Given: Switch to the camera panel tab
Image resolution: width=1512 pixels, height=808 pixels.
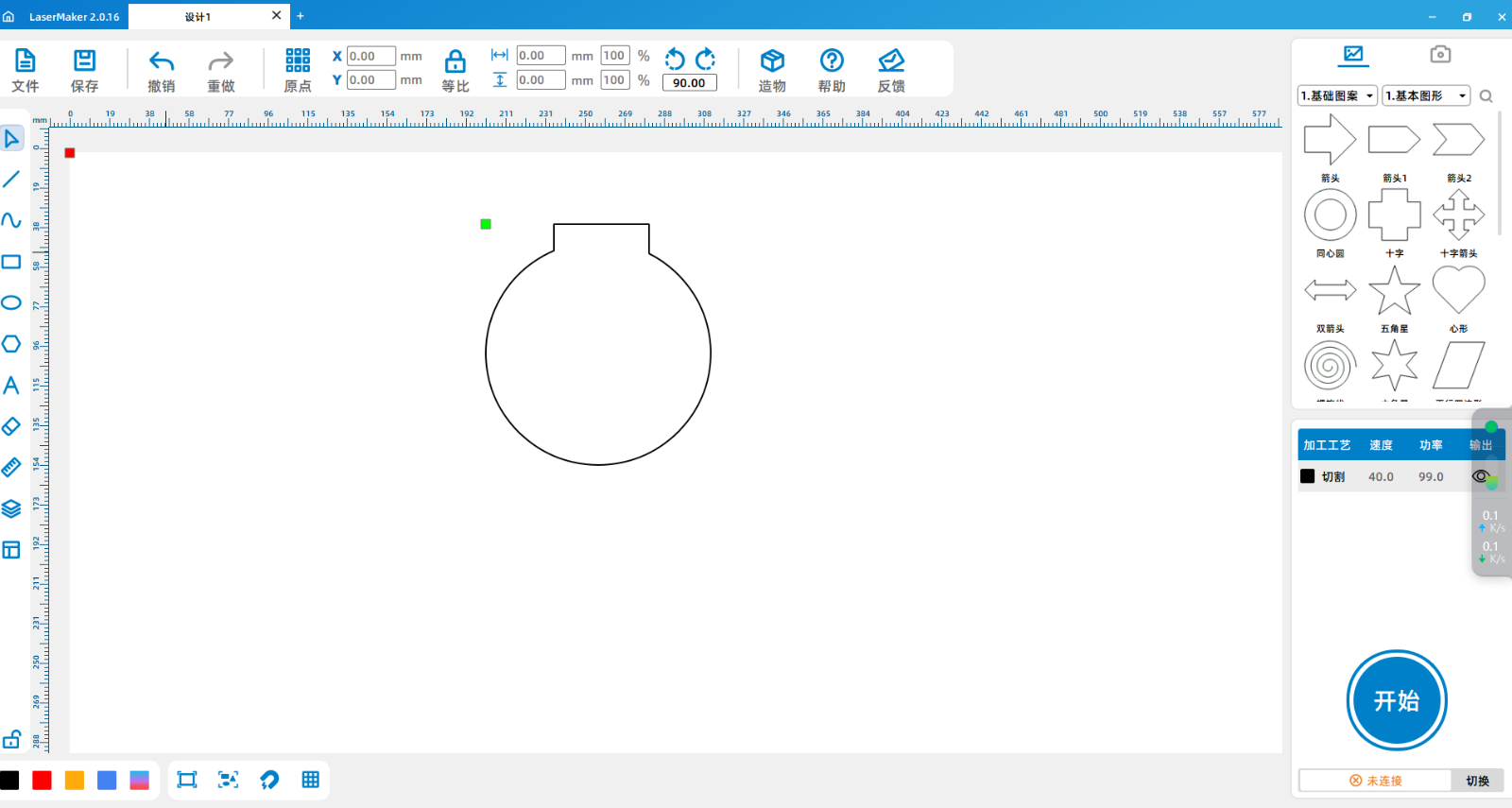Looking at the screenshot, I should coord(1440,55).
